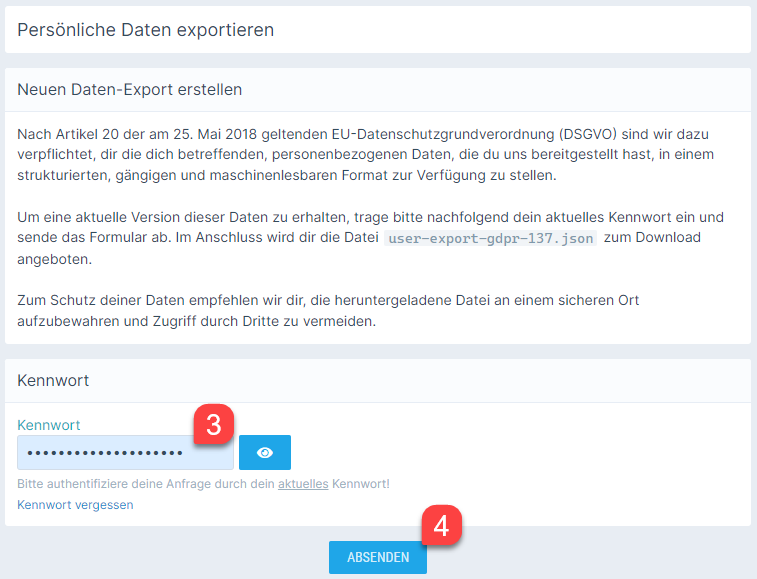Open the Kennwort vergessen link
This screenshot has width=757, height=579.
point(75,505)
